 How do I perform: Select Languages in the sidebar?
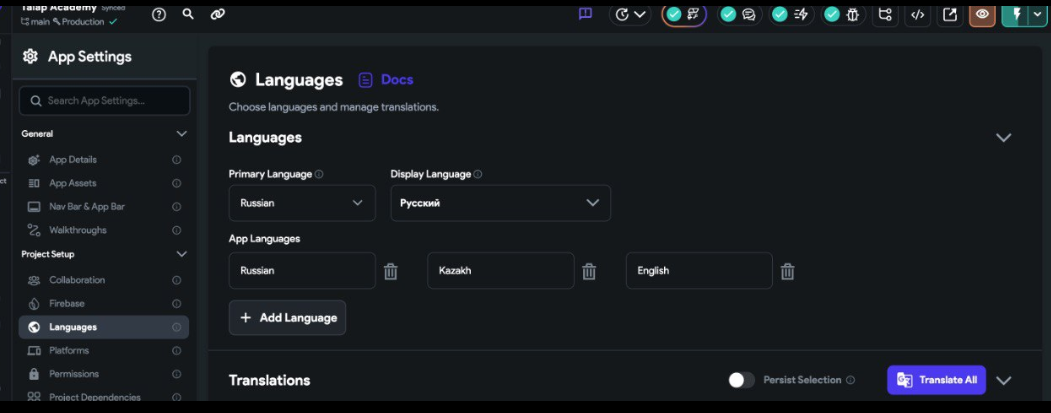(x=104, y=327)
